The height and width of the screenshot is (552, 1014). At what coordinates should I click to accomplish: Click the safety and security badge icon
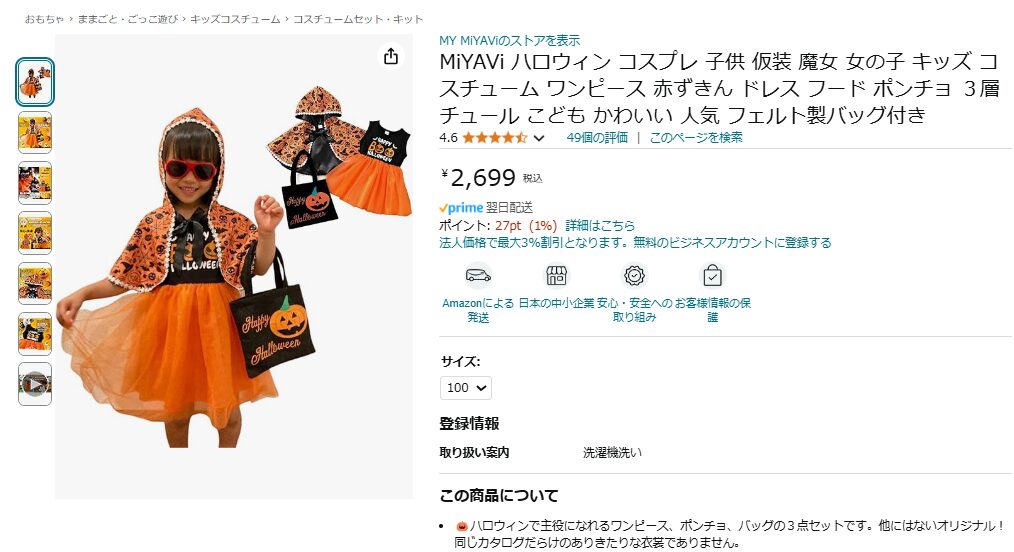click(634, 276)
